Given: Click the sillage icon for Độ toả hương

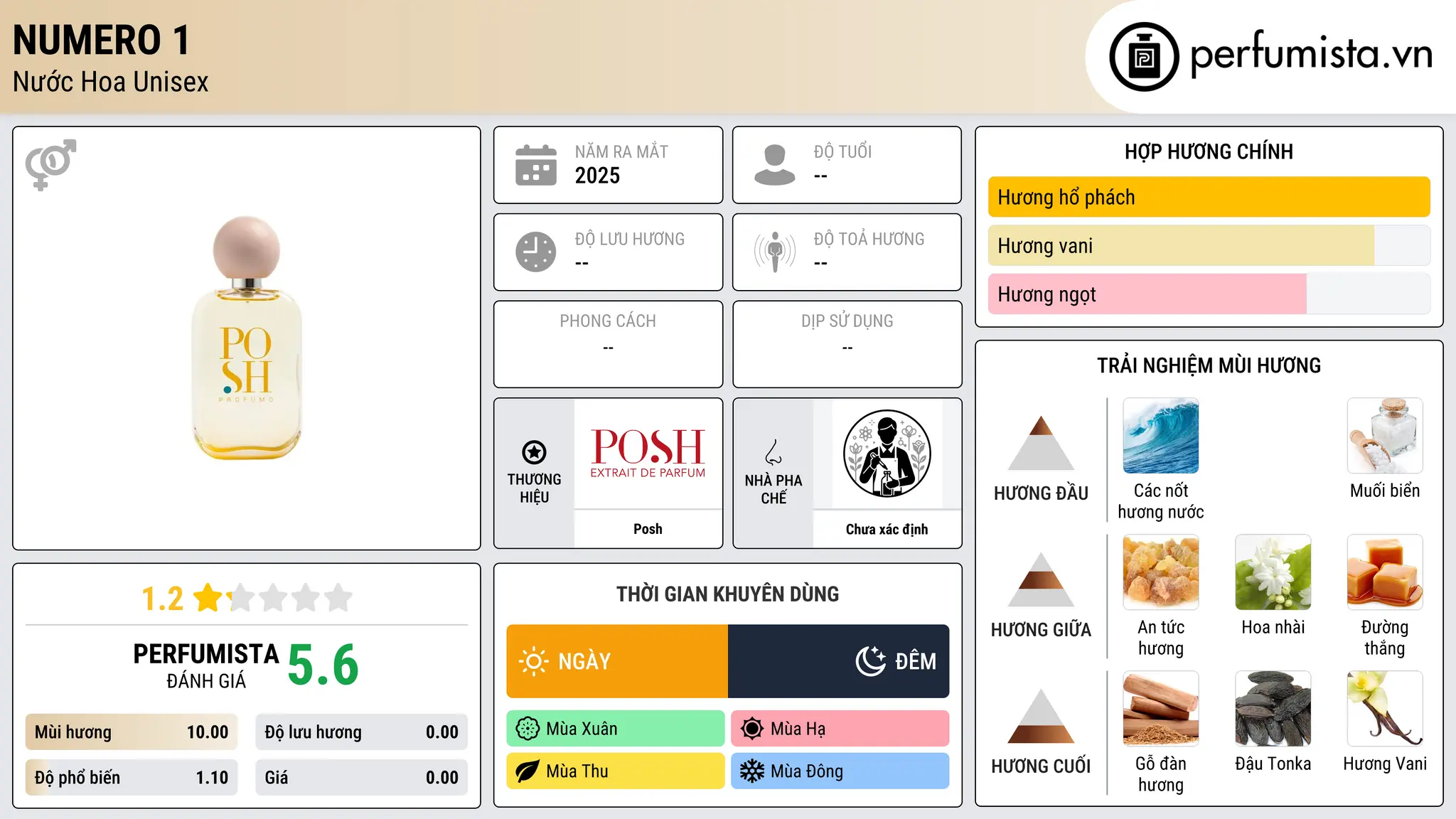Looking at the screenshot, I should point(775,252).
